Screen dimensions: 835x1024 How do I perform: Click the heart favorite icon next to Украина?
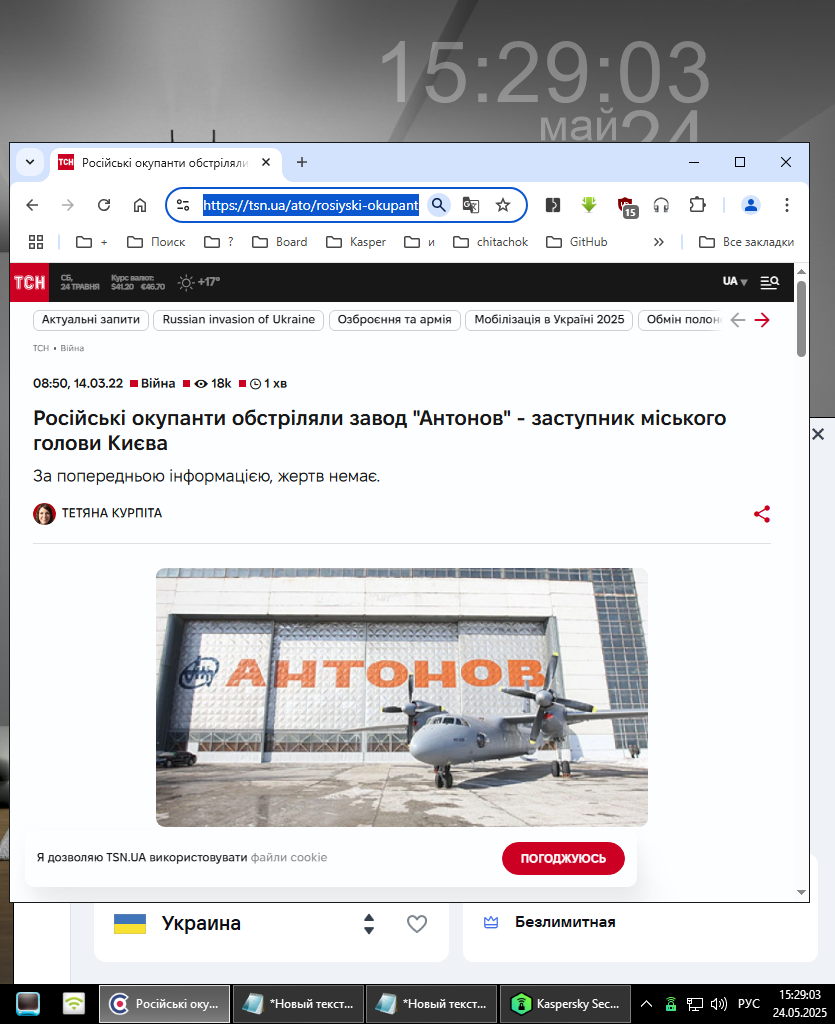(x=417, y=923)
